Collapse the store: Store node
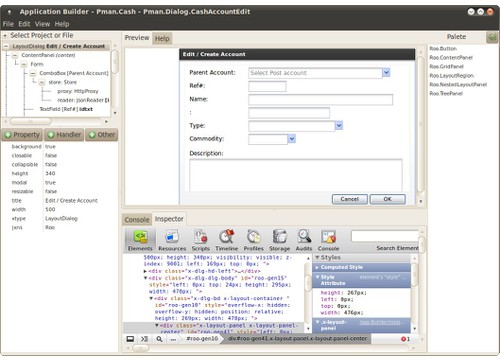 coord(42,82)
